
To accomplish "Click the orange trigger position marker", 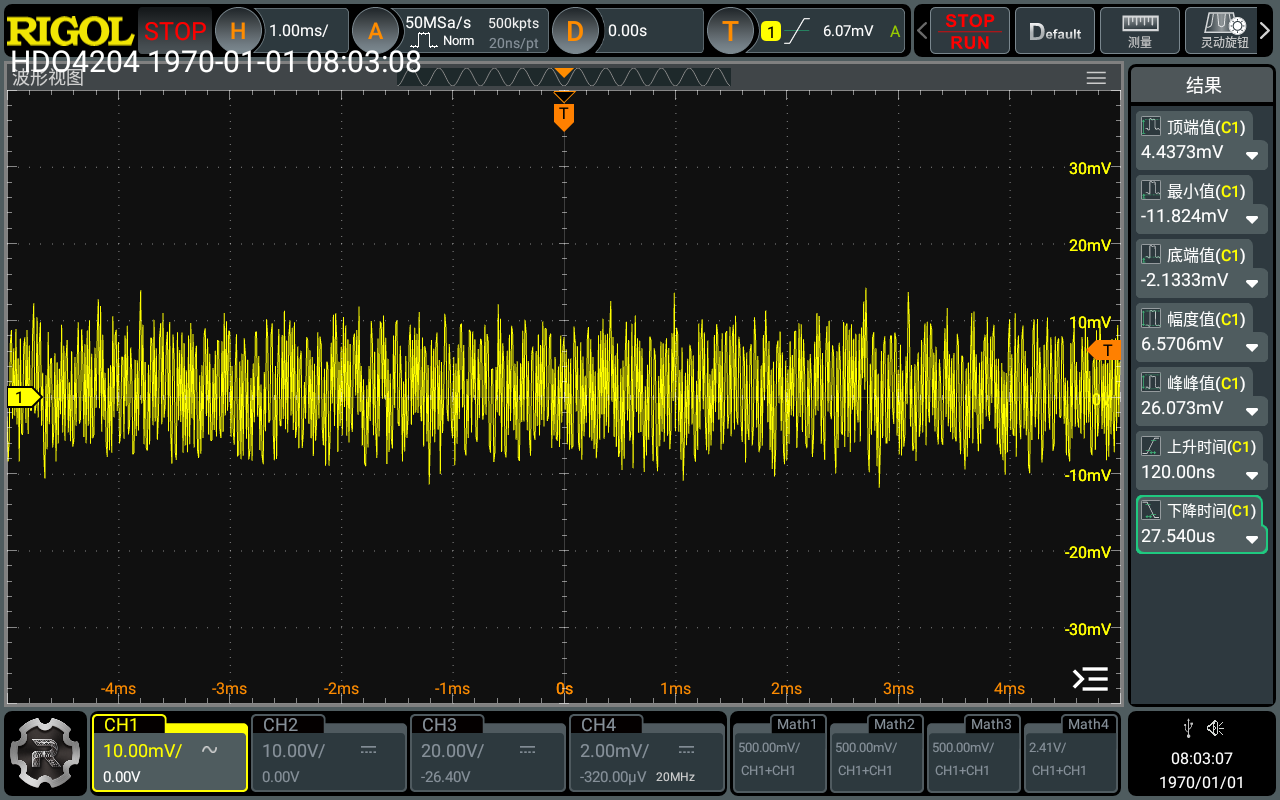I will [x=564, y=115].
